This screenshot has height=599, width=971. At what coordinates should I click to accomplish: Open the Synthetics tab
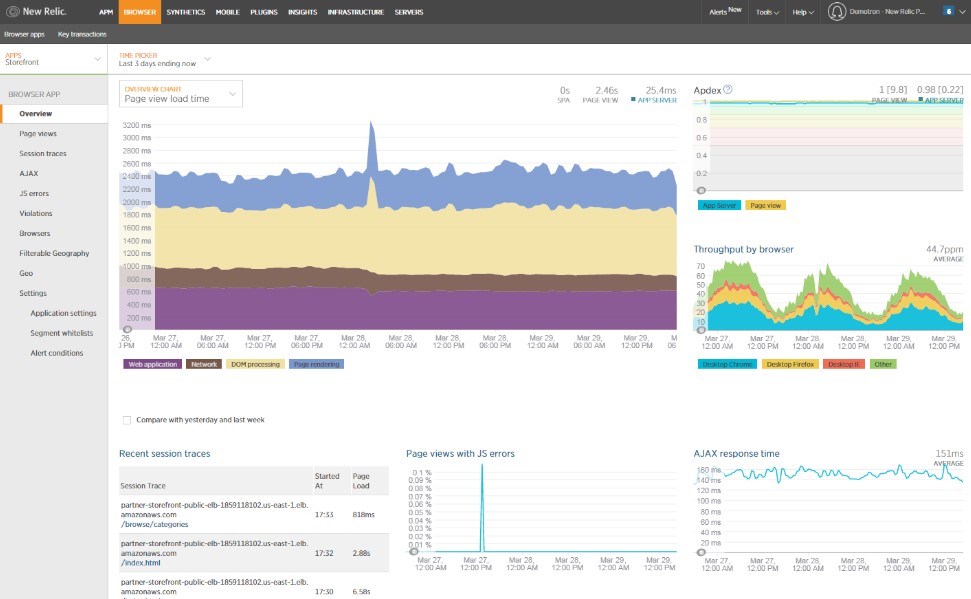186,12
